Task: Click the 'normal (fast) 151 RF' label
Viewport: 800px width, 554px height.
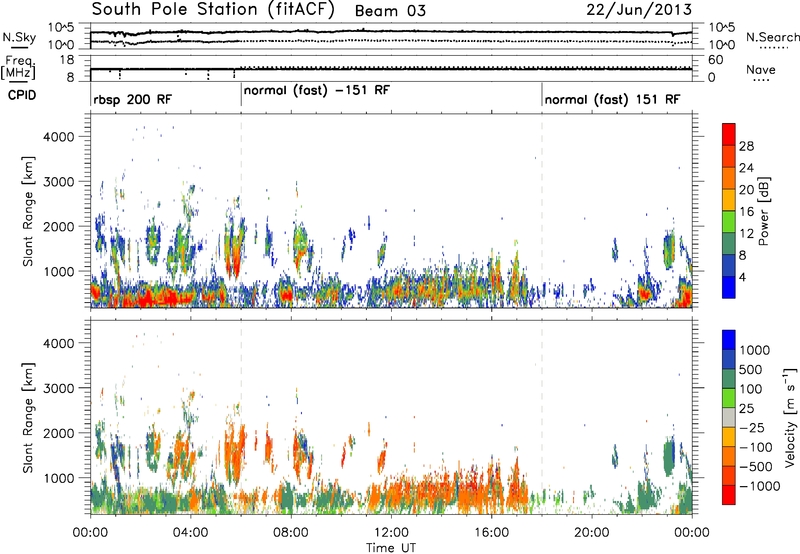Action: click(612, 99)
